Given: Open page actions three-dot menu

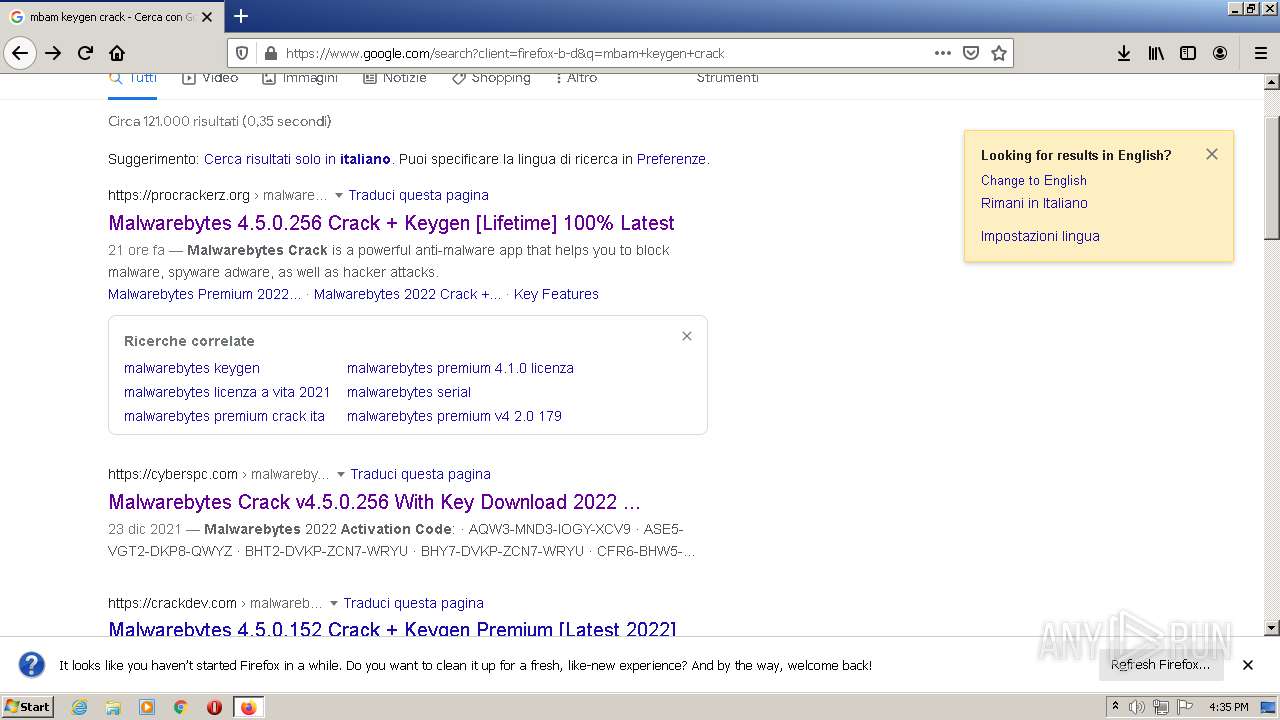Looking at the screenshot, I should pyautogui.click(x=942, y=53).
